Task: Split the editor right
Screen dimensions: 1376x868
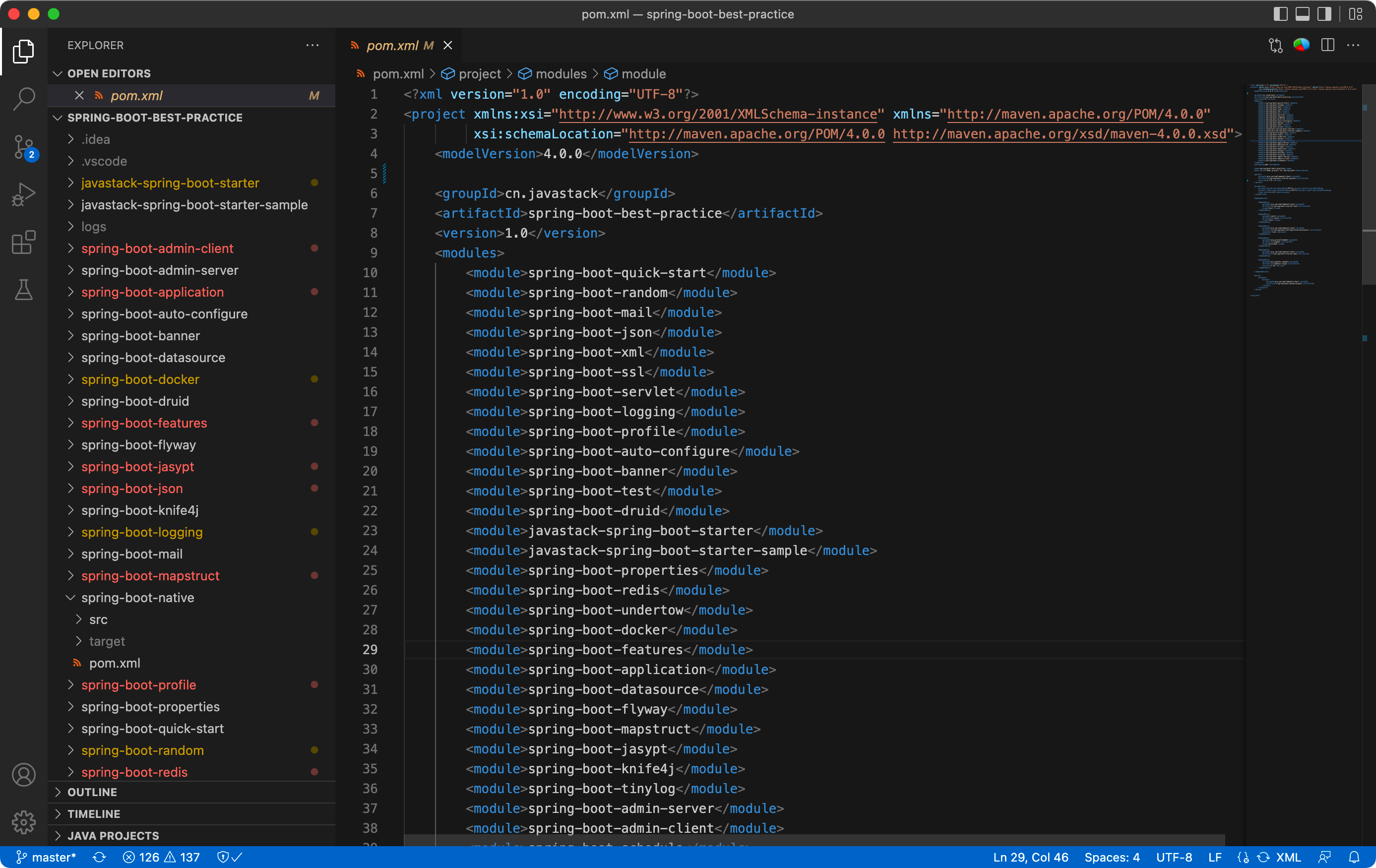Action: 1327,45
